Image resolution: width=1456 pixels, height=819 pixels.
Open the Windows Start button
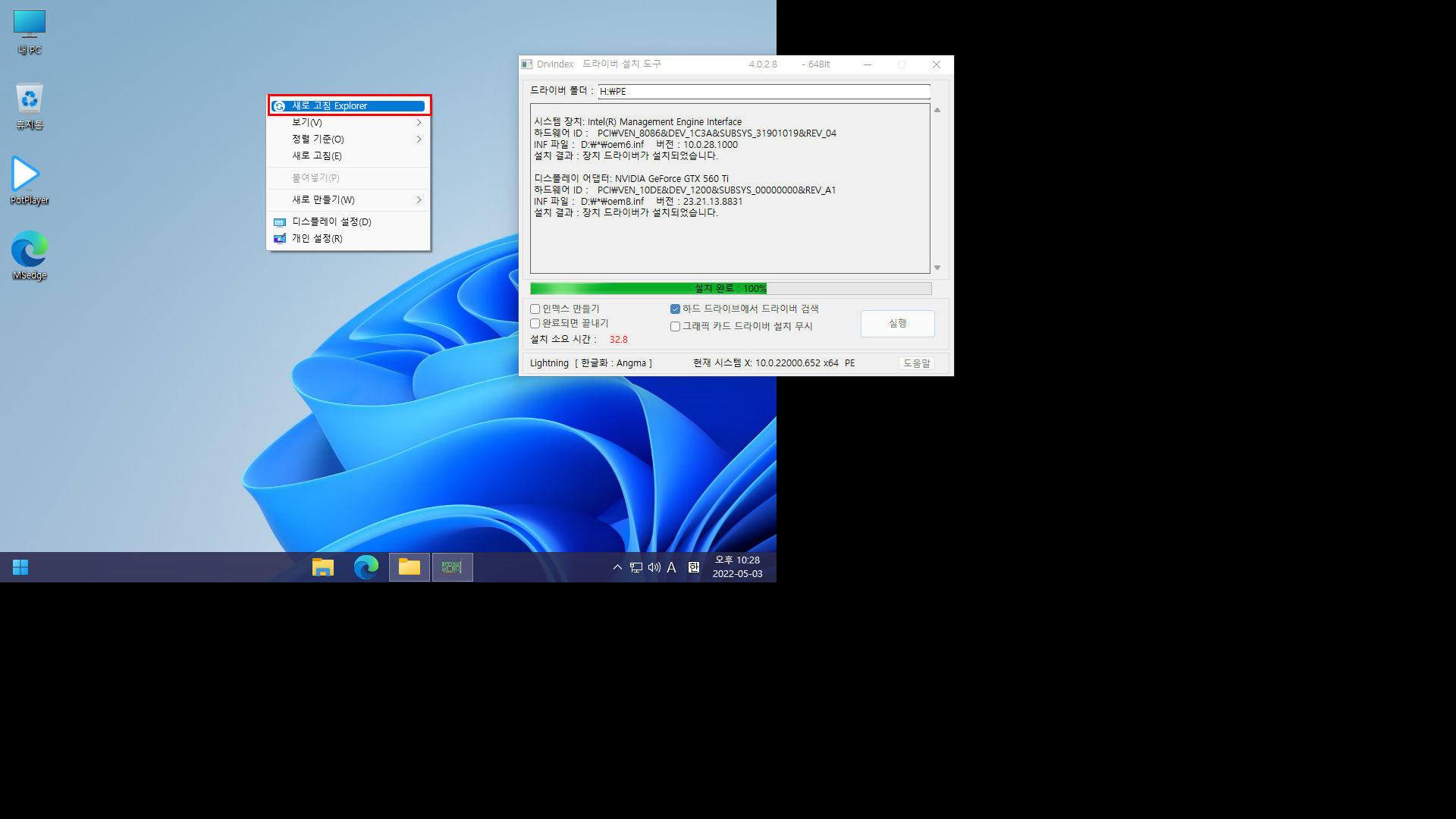pos(20,567)
